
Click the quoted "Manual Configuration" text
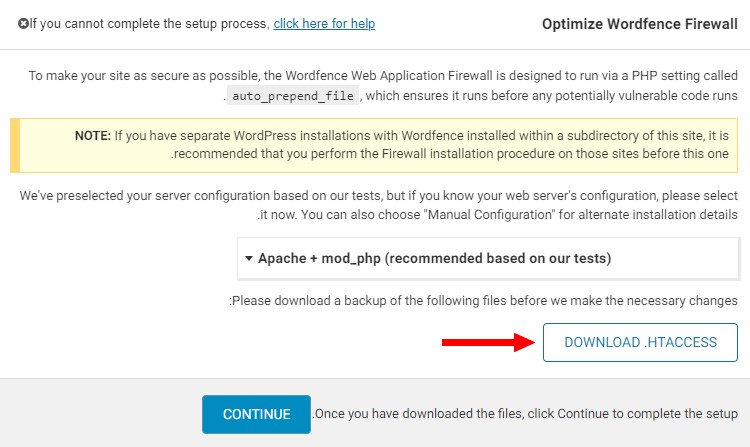pyautogui.click(x=489, y=215)
